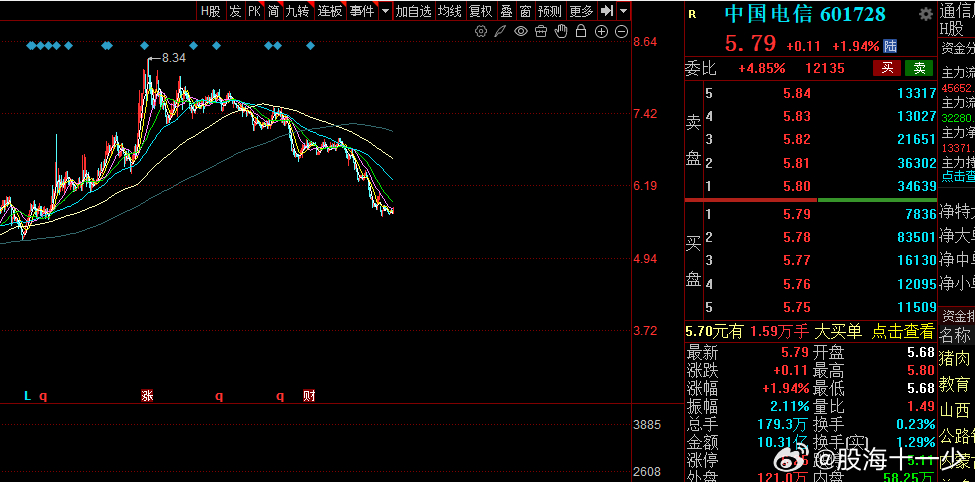
Task: Click the green 卖 sell button
Action: pyautogui.click(x=919, y=68)
